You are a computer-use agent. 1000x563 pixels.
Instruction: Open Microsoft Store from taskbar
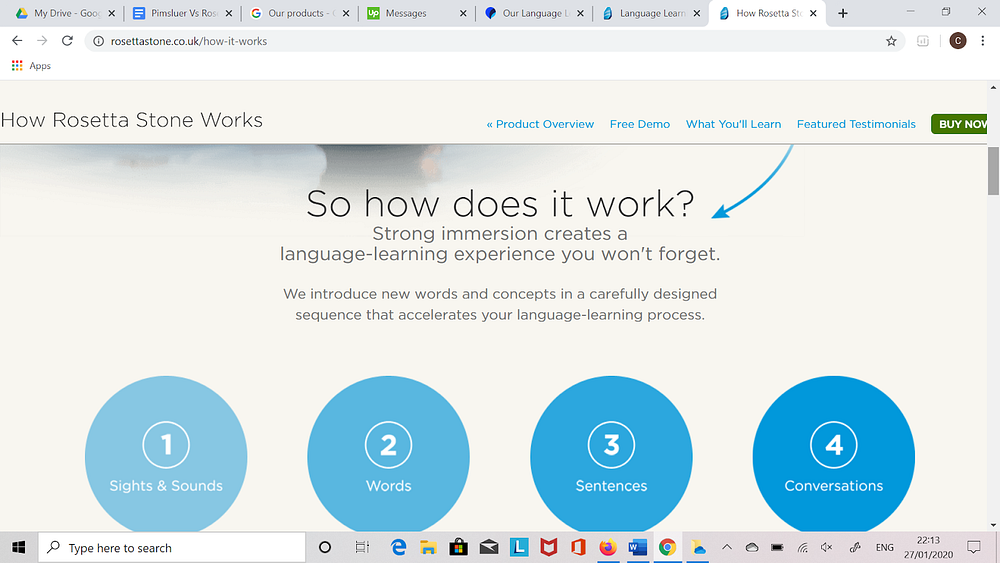point(458,547)
